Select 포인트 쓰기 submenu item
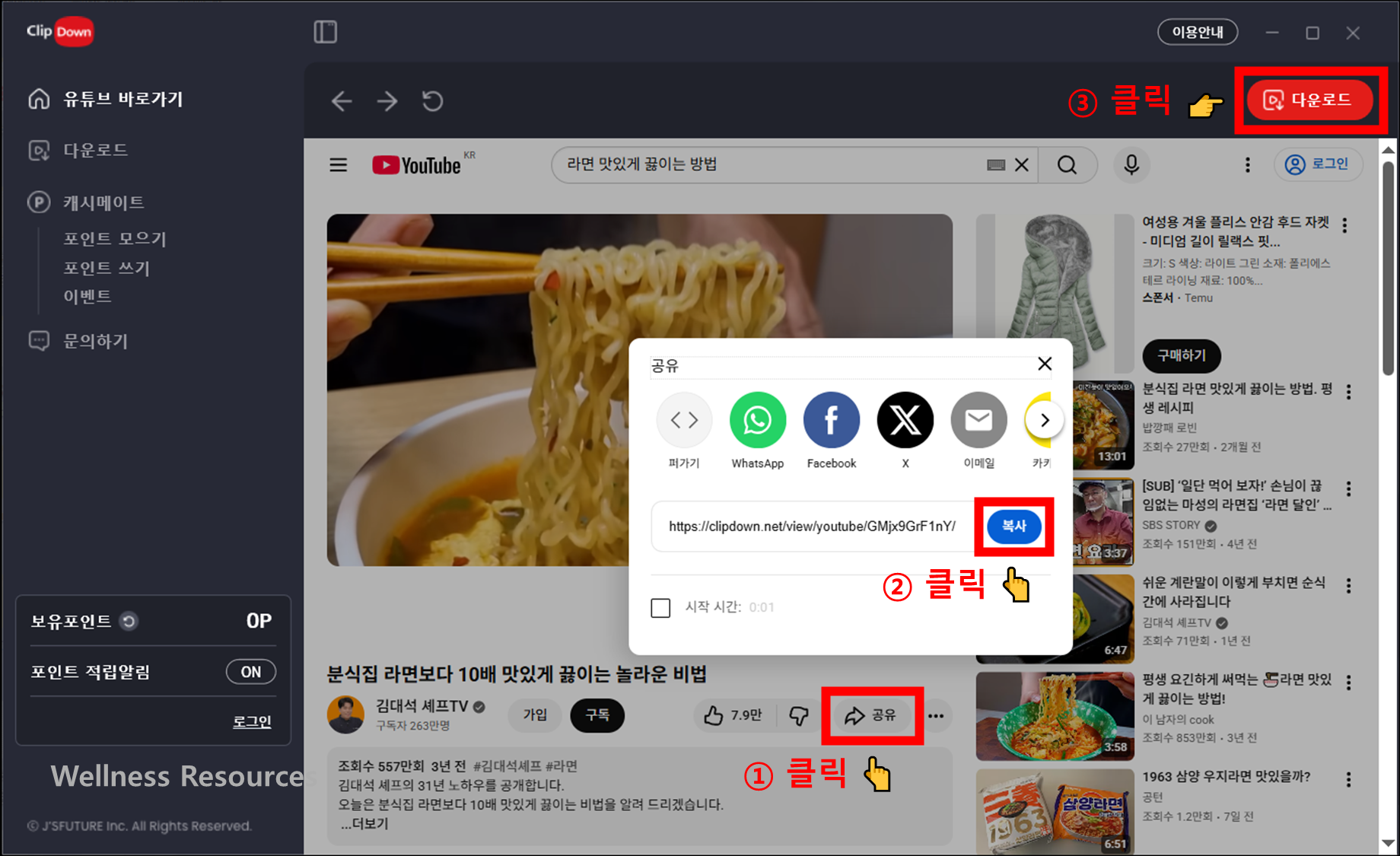Screen dimensions: 1400x856 [x=107, y=268]
